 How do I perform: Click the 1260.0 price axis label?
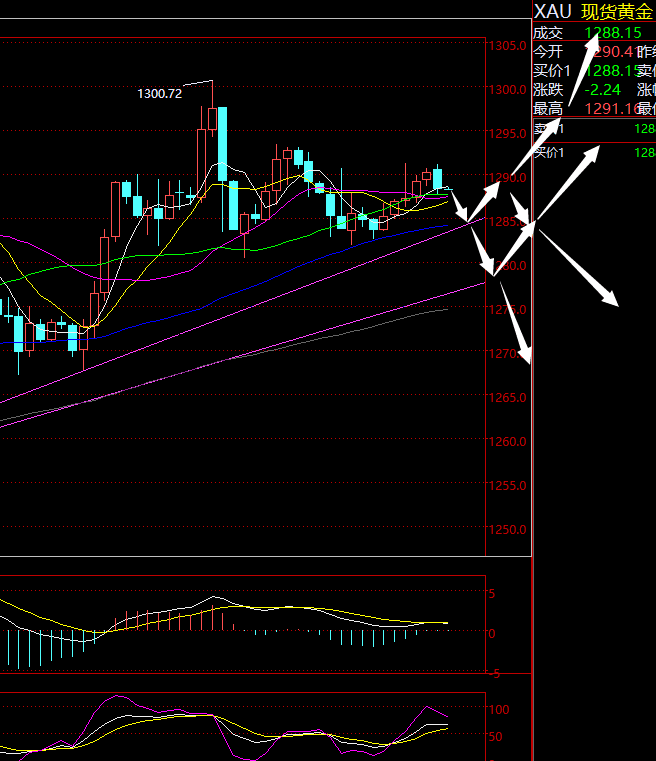[508, 442]
